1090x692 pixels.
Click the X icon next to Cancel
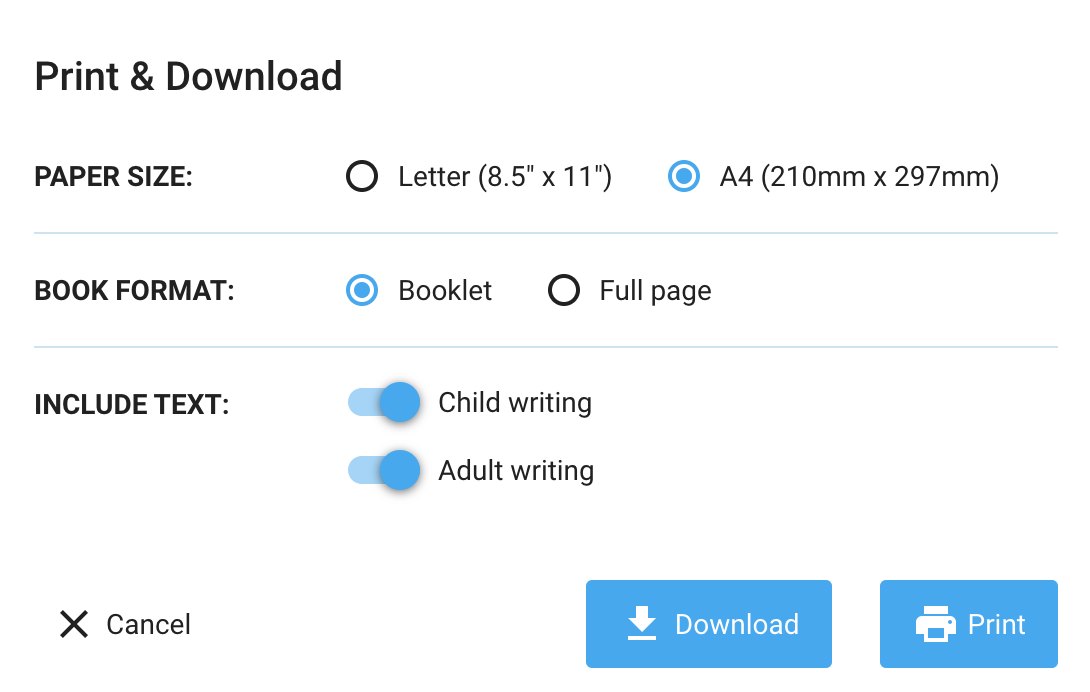pyautogui.click(x=74, y=624)
